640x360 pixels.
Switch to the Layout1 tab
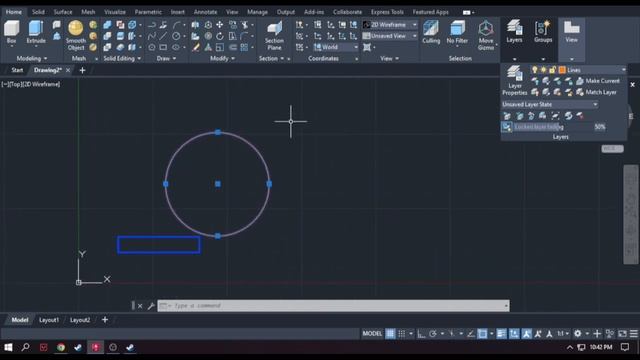click(49, 320)
